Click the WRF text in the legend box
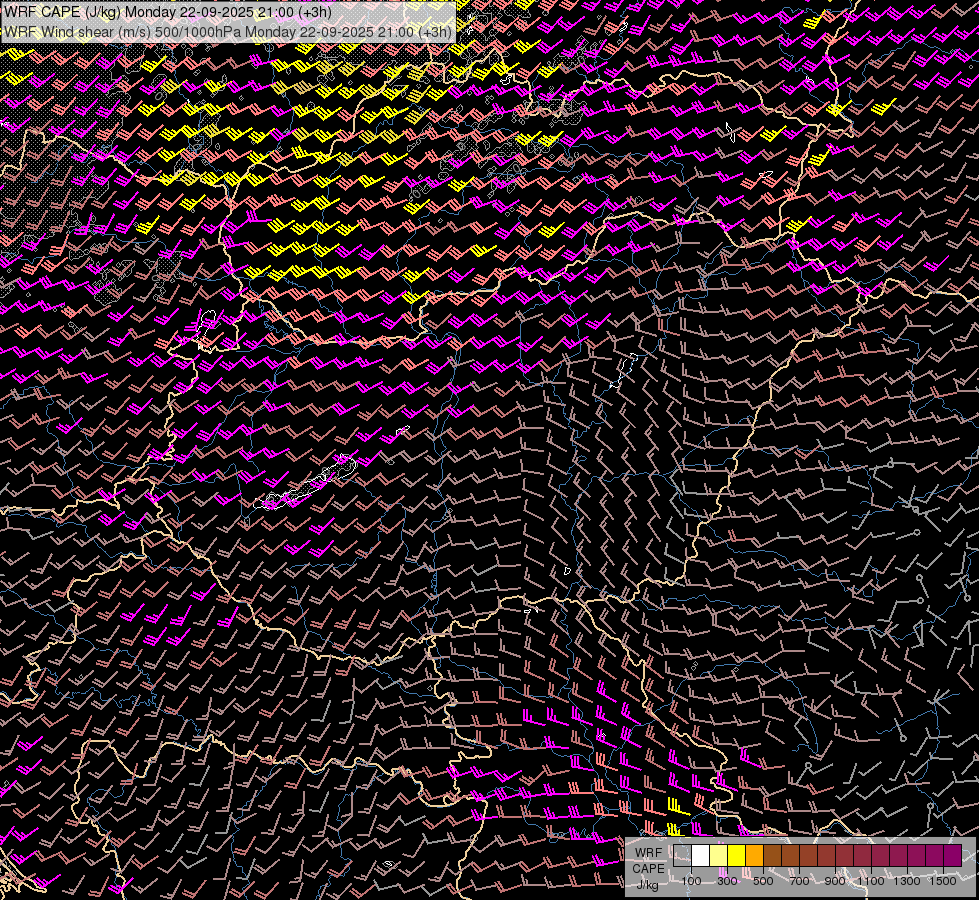The image size is (979, 900). (x=648, y=852)
